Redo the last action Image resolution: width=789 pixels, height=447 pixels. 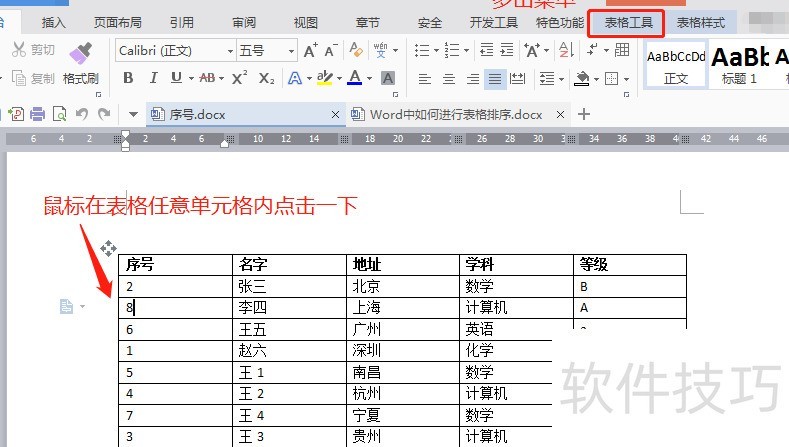(x=104, y=114)
